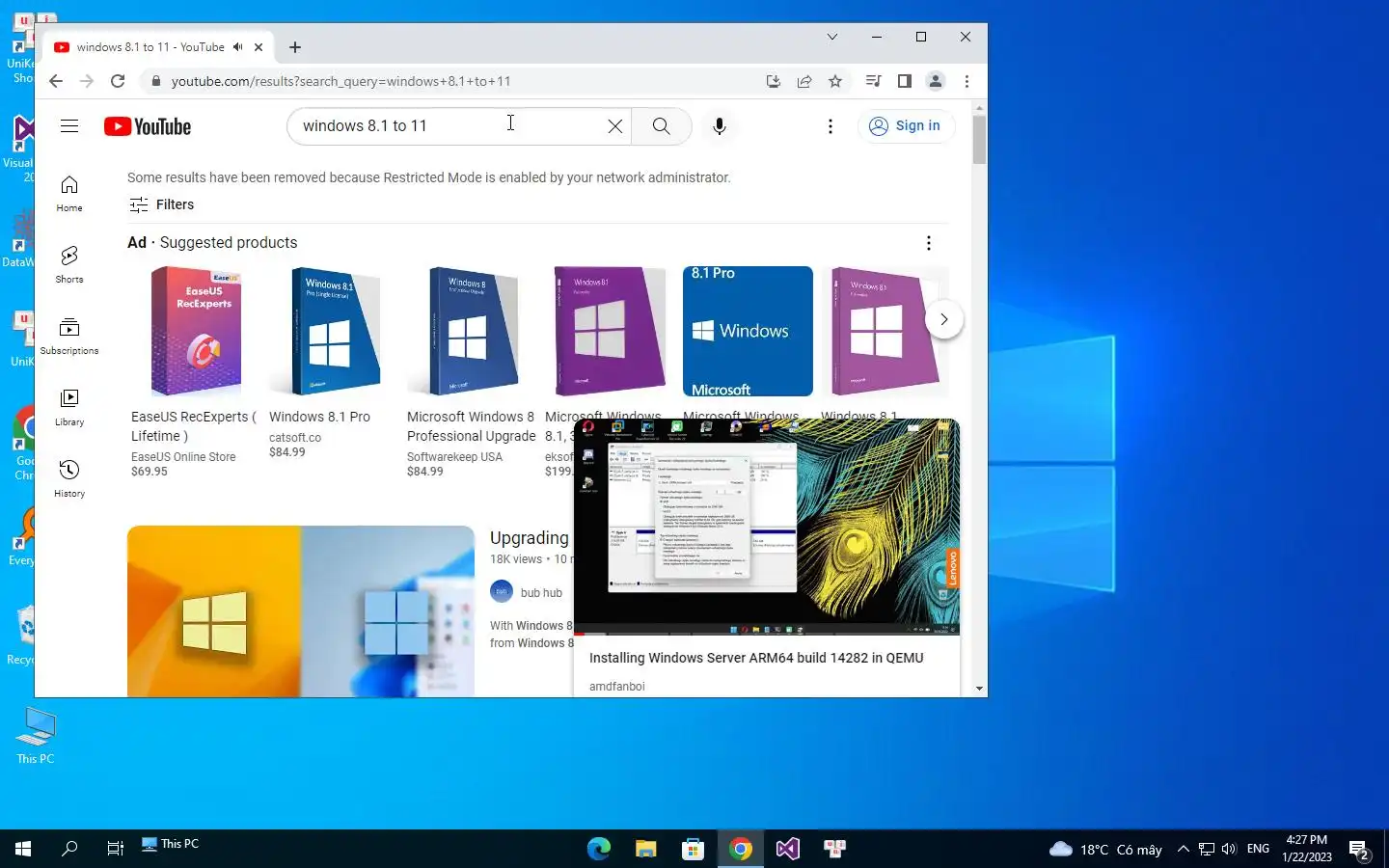Open YouTube settings three-dot menu

830,126
